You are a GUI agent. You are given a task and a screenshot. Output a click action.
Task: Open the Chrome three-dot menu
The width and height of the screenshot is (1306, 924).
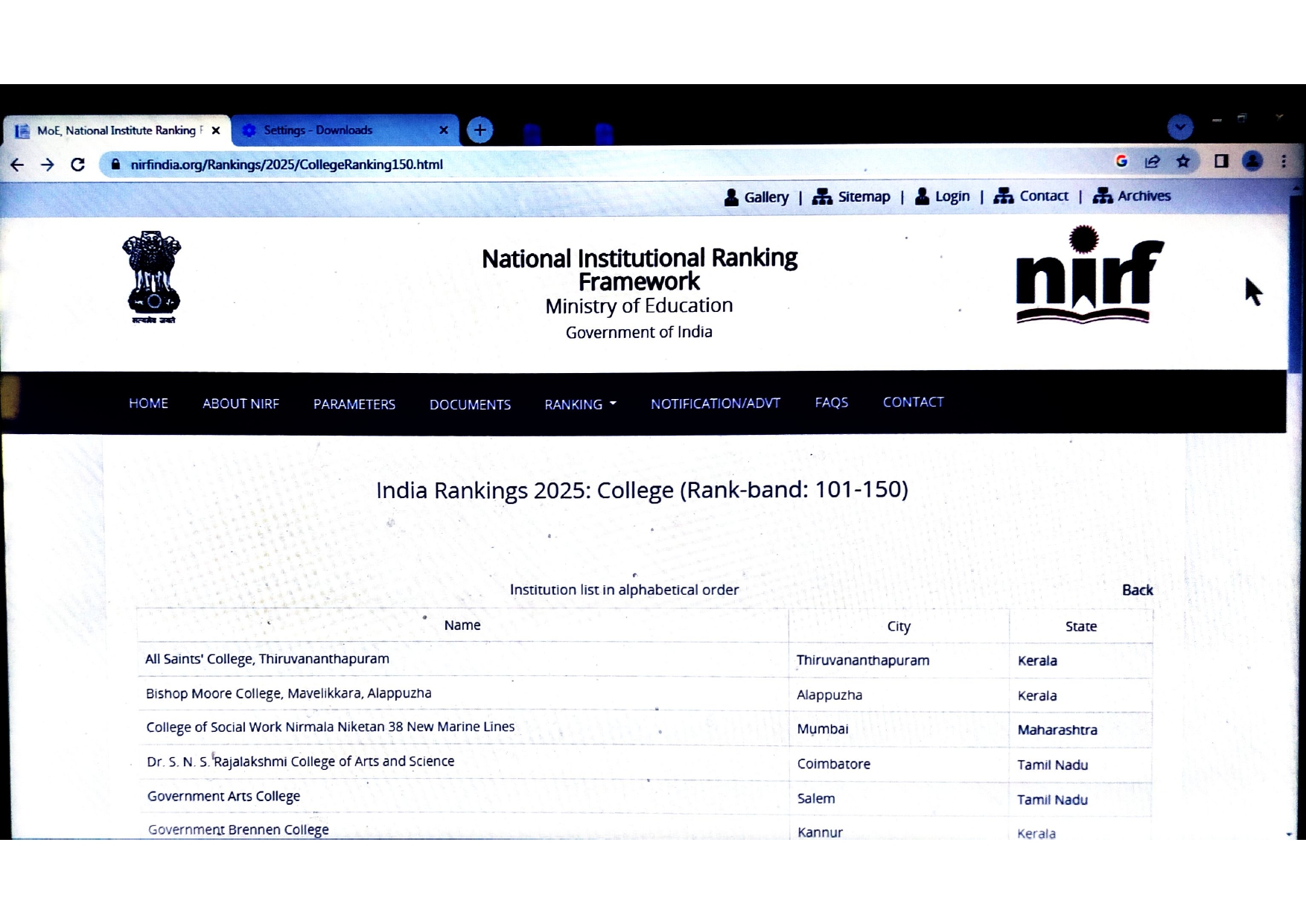tap(1284, 162)
